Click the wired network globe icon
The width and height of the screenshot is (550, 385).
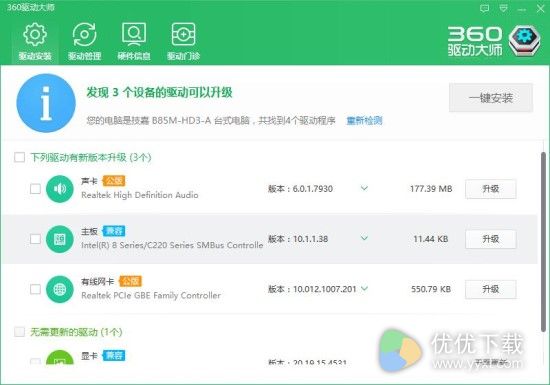click(x=60, y=289)
